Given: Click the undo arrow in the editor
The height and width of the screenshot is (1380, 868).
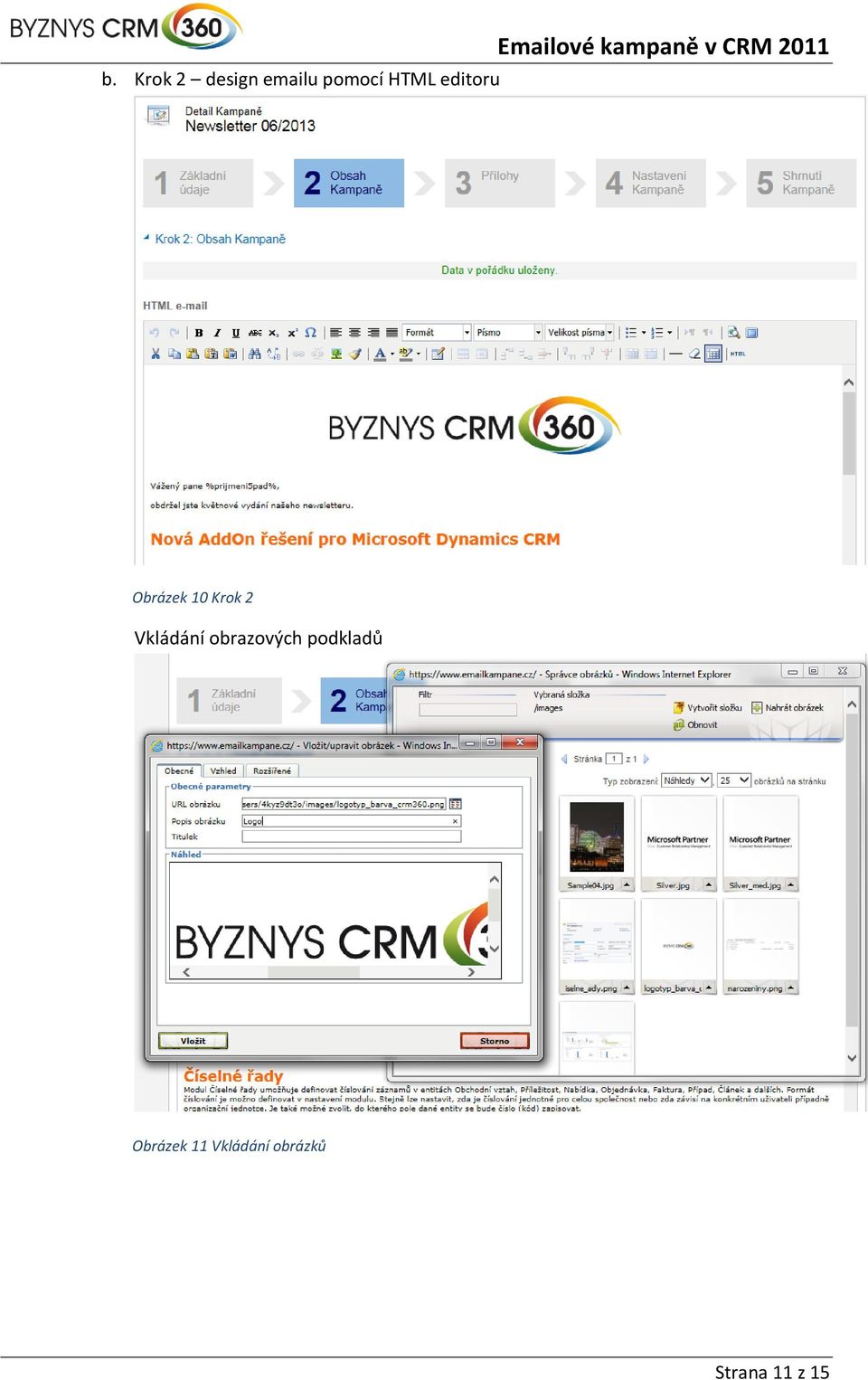Looking at the screenshot, I should pos(155,333).
